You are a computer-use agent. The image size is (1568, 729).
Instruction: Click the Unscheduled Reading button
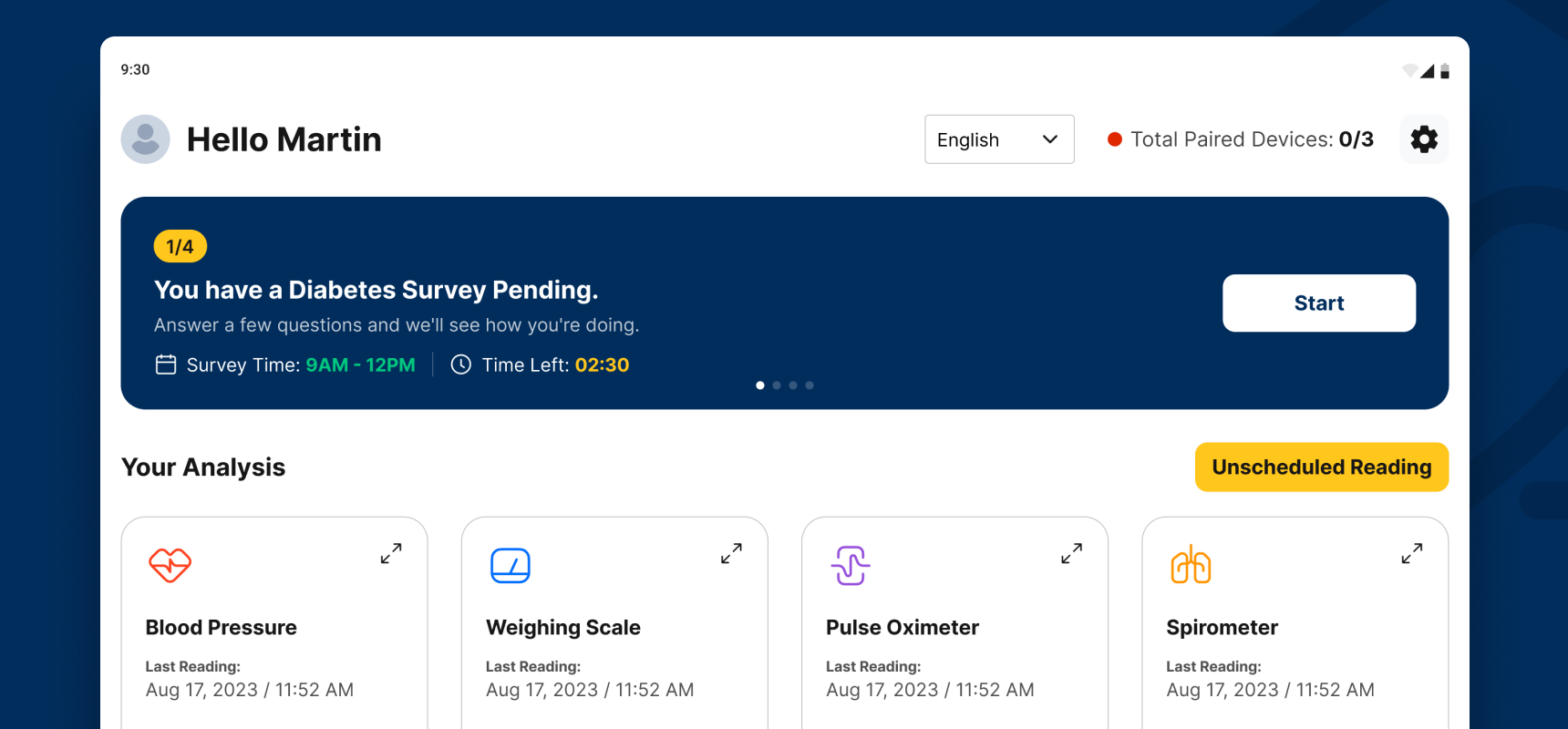pos(1321,467)
